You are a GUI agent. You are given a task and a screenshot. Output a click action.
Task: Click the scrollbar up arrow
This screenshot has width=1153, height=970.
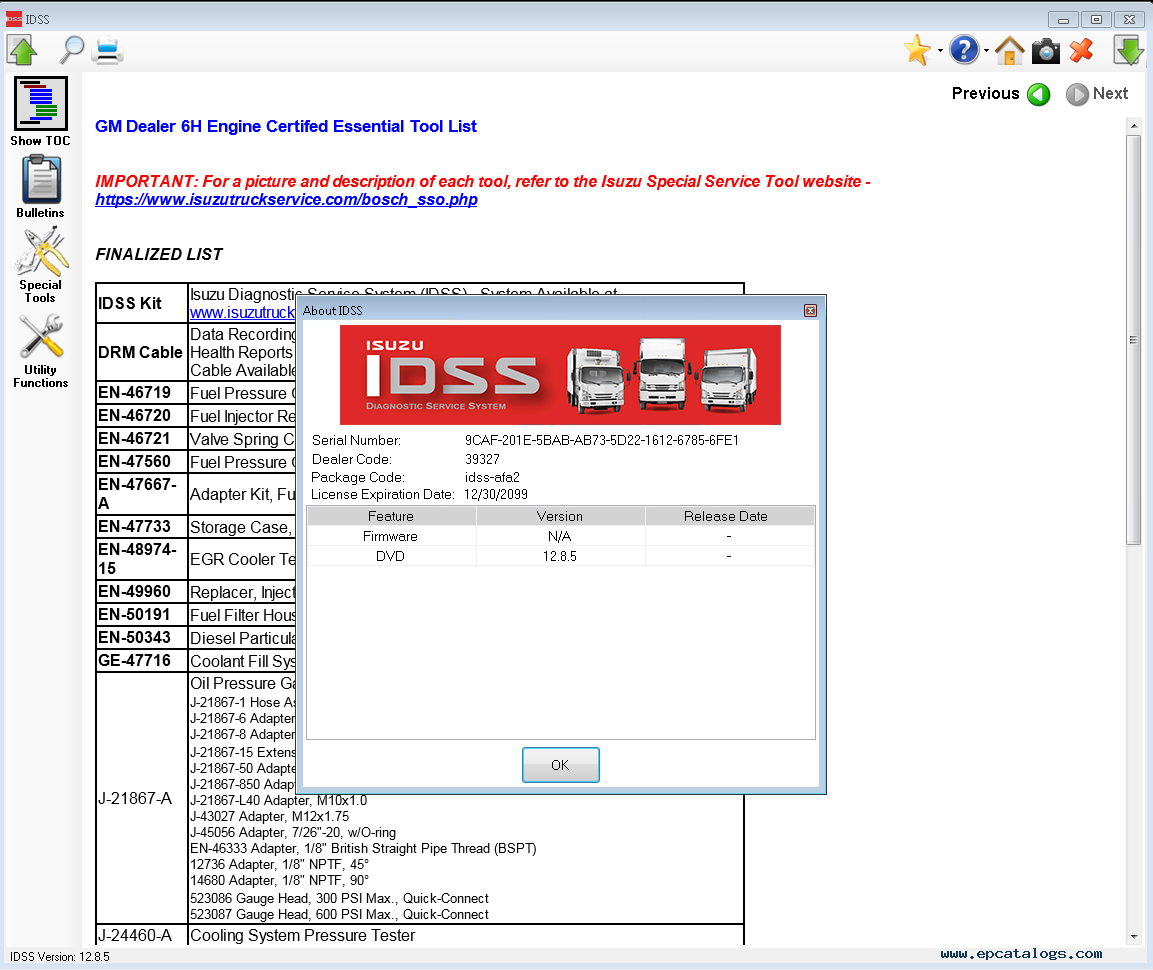point(1134,126)
